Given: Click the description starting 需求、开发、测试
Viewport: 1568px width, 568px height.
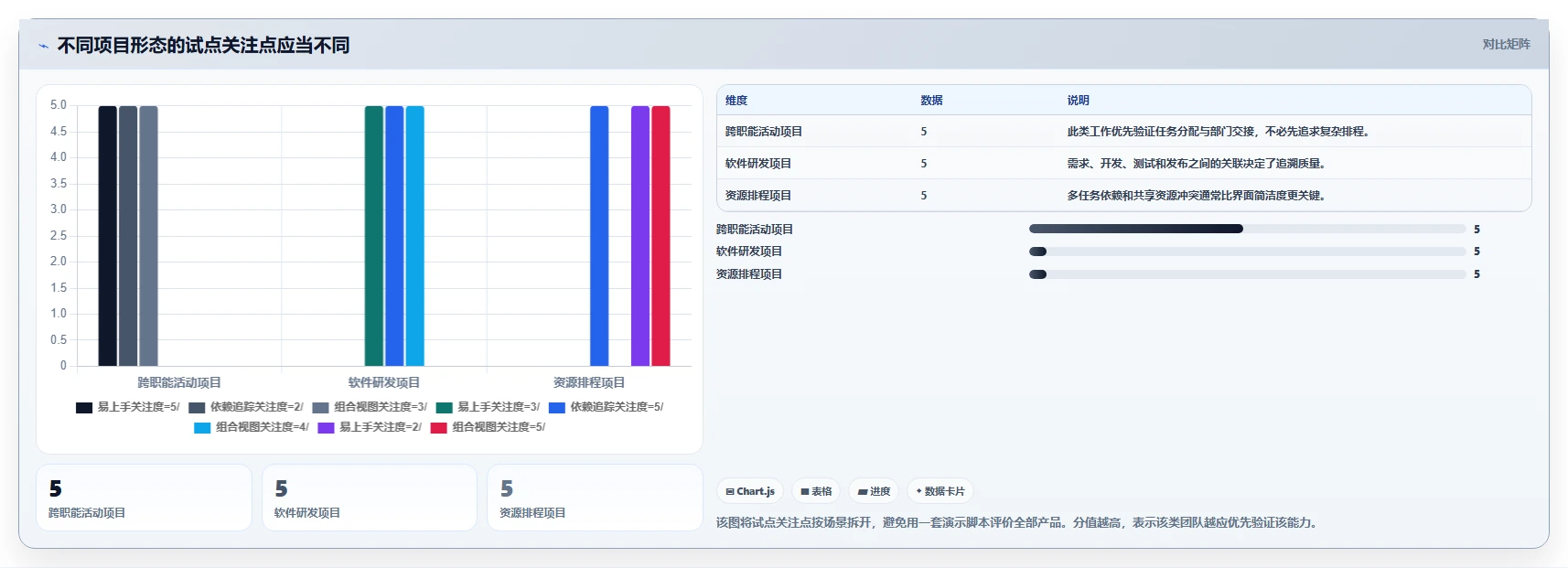Looking at the screenshot, I should point(1197,164).
